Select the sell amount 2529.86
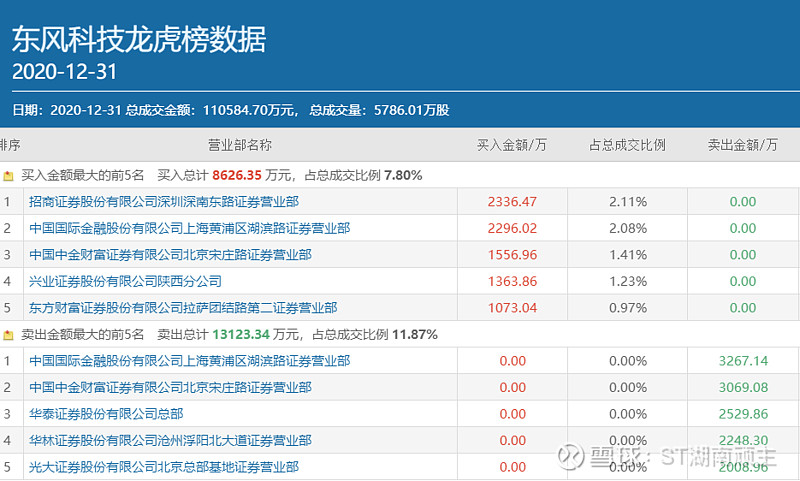 tap(743, 414)
